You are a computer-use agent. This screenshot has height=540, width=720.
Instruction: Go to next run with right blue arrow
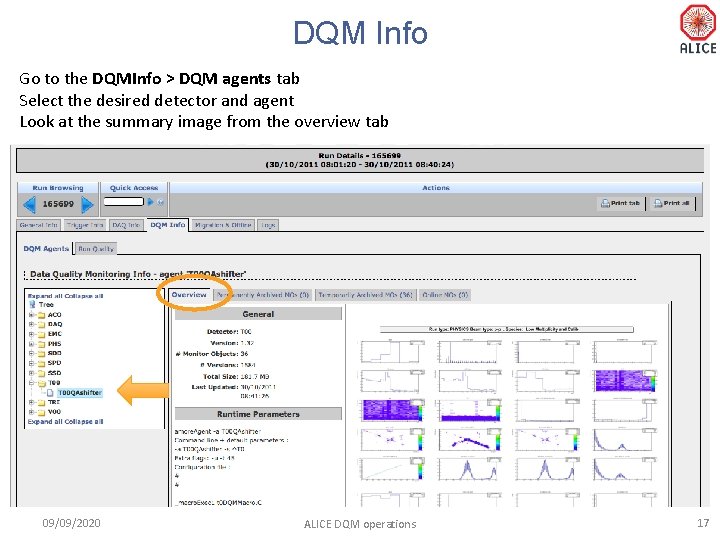point(87,204)
